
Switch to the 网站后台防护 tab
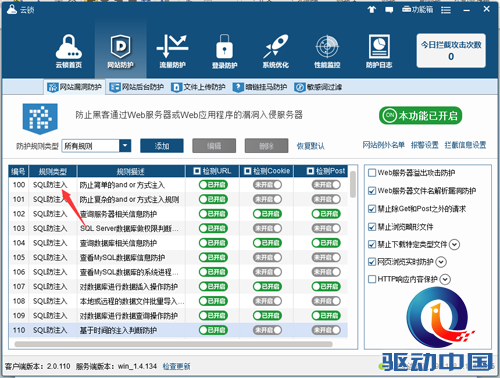pyautogui.click(x=137, y=87)
